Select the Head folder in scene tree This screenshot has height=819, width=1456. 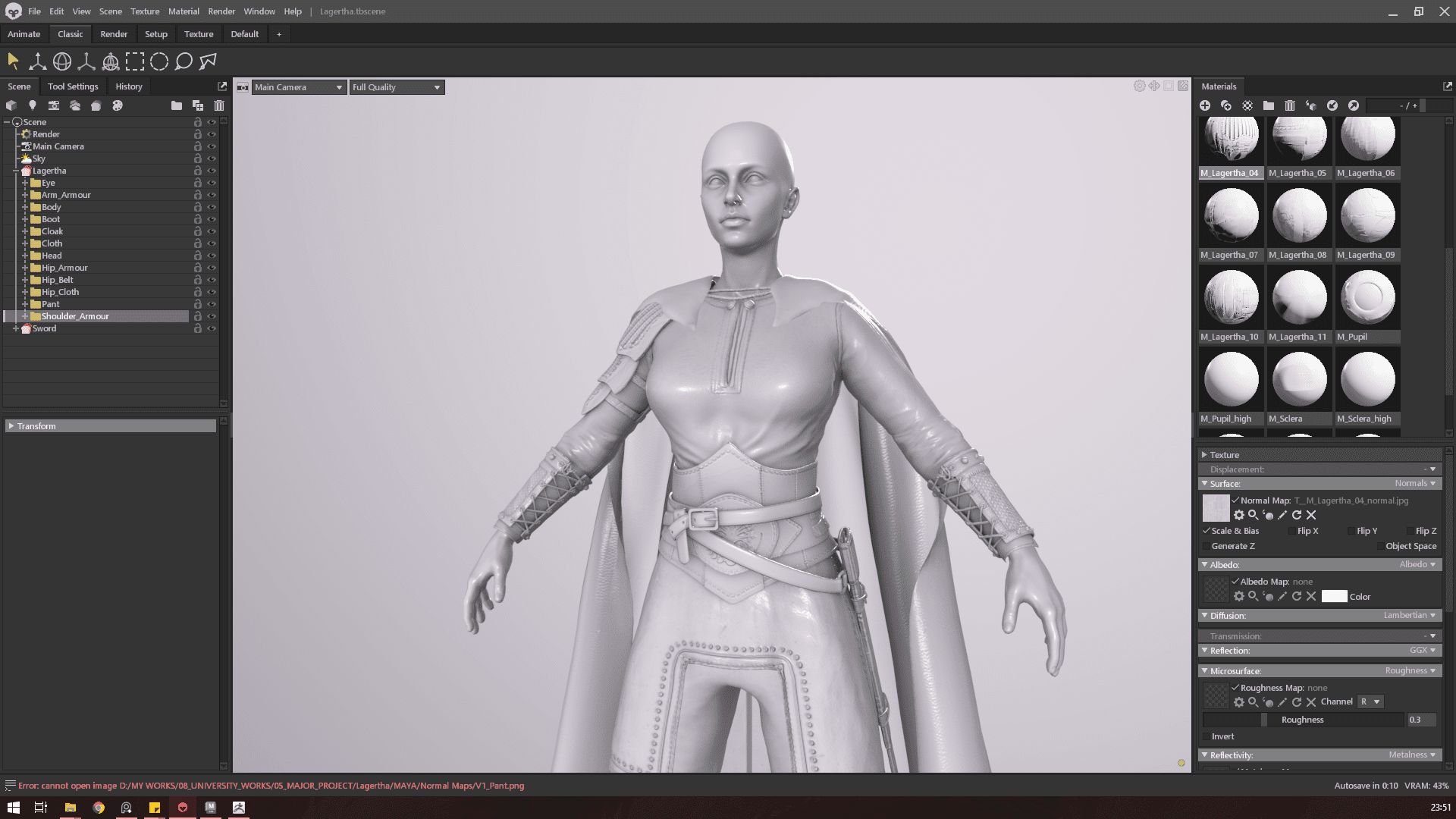(x=52, y=256)
